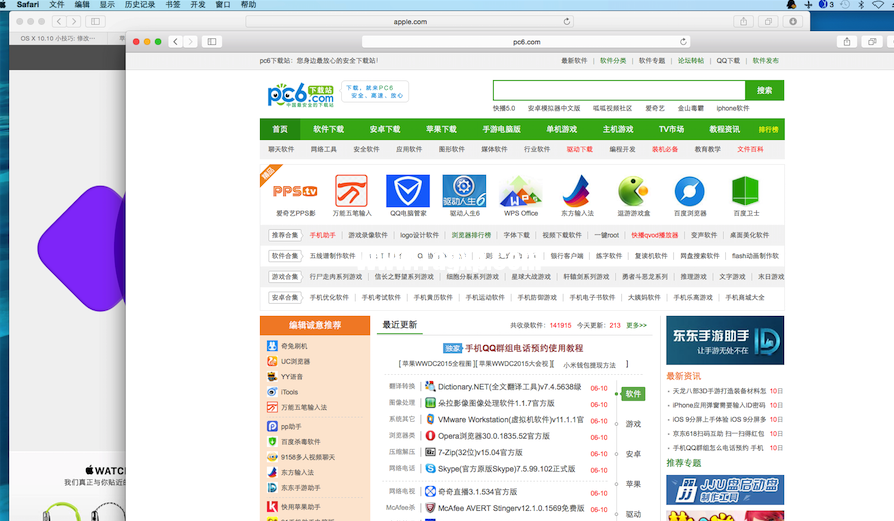Click the Share icon in the apple.com window
Screen dimensions: 894x521
click(x=743, y=22)
